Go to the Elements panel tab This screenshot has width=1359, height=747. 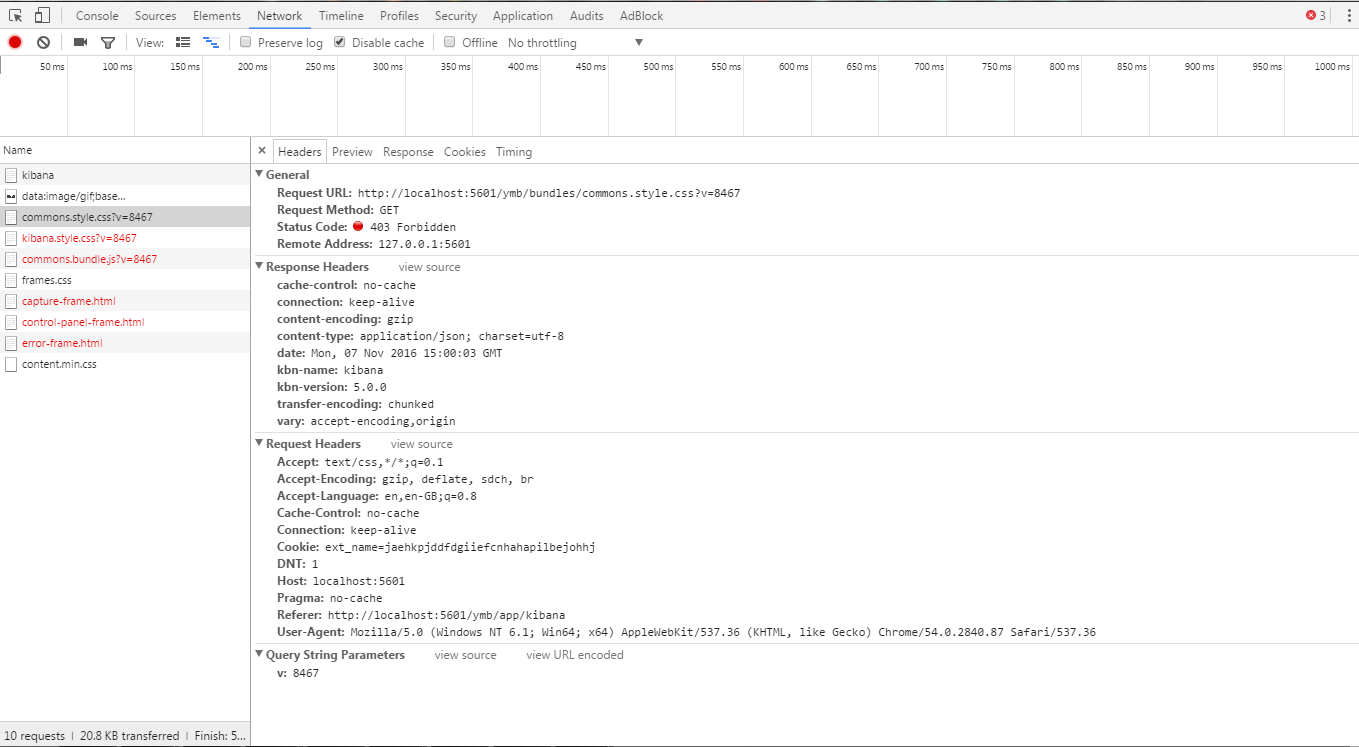(217, 16)
